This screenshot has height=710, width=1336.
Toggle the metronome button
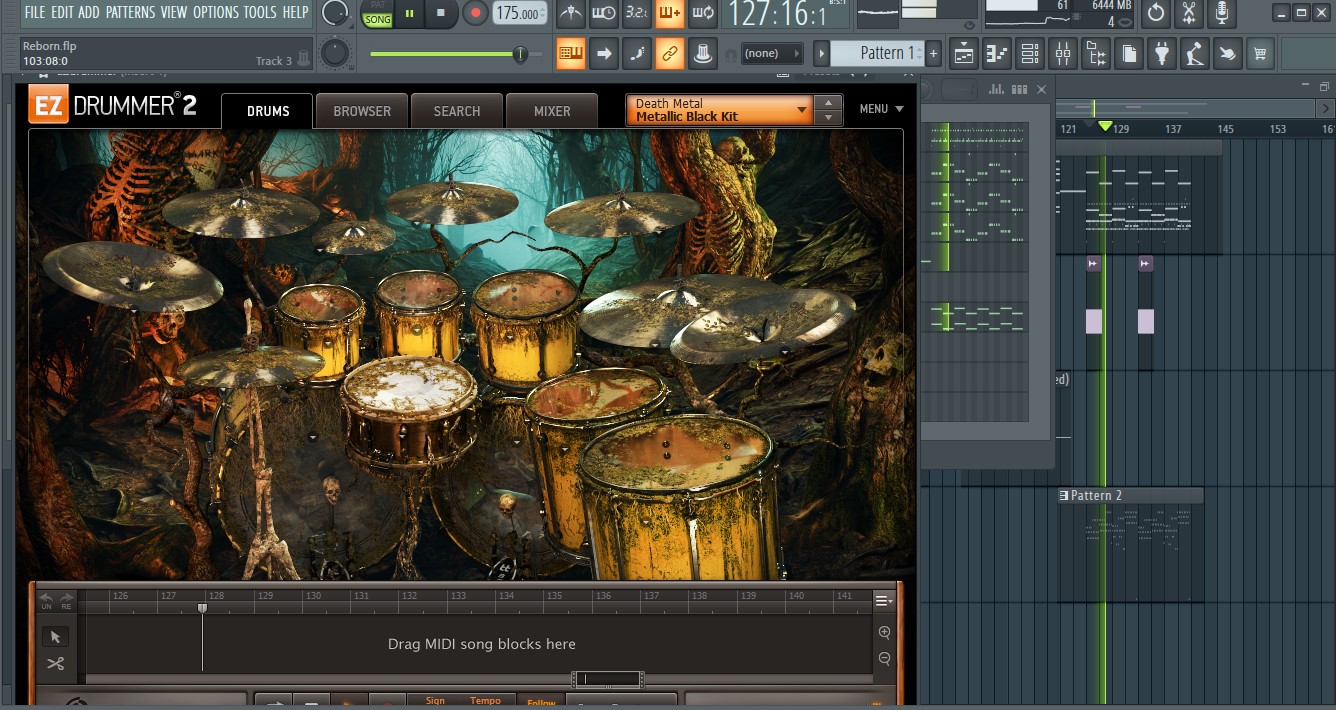[570, 13]
